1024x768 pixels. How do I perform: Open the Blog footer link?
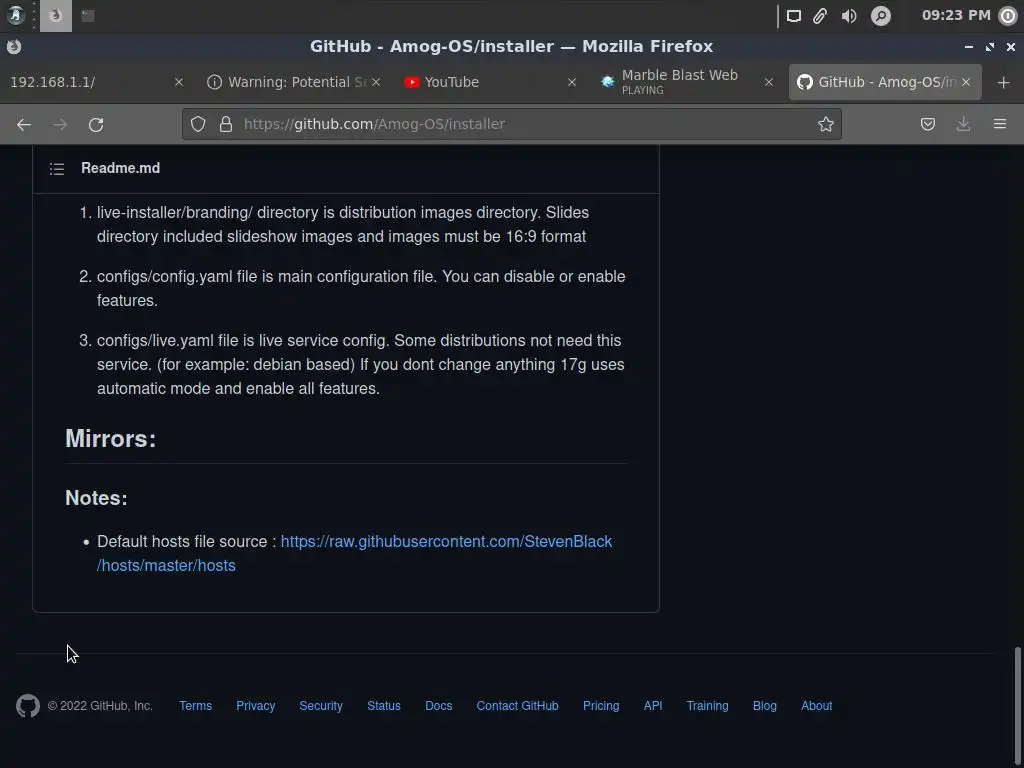765,706
